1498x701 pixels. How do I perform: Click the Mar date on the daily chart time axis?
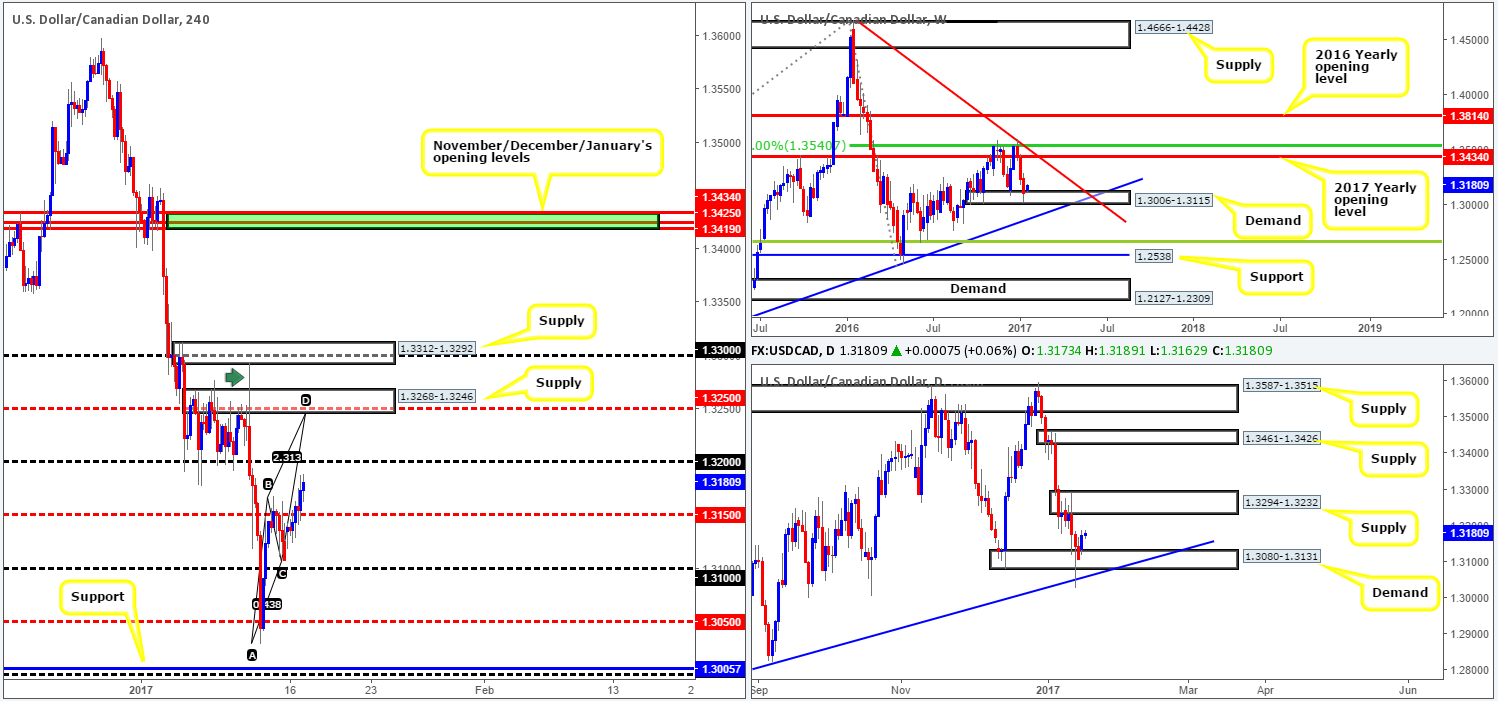click(x=1187, y=690)
